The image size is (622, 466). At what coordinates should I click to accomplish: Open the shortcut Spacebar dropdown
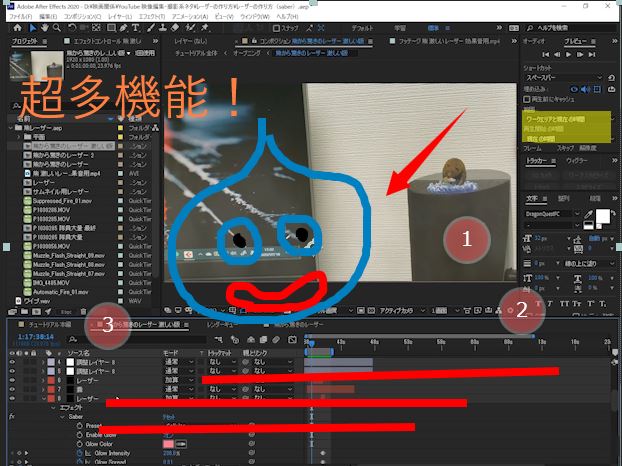563,78
